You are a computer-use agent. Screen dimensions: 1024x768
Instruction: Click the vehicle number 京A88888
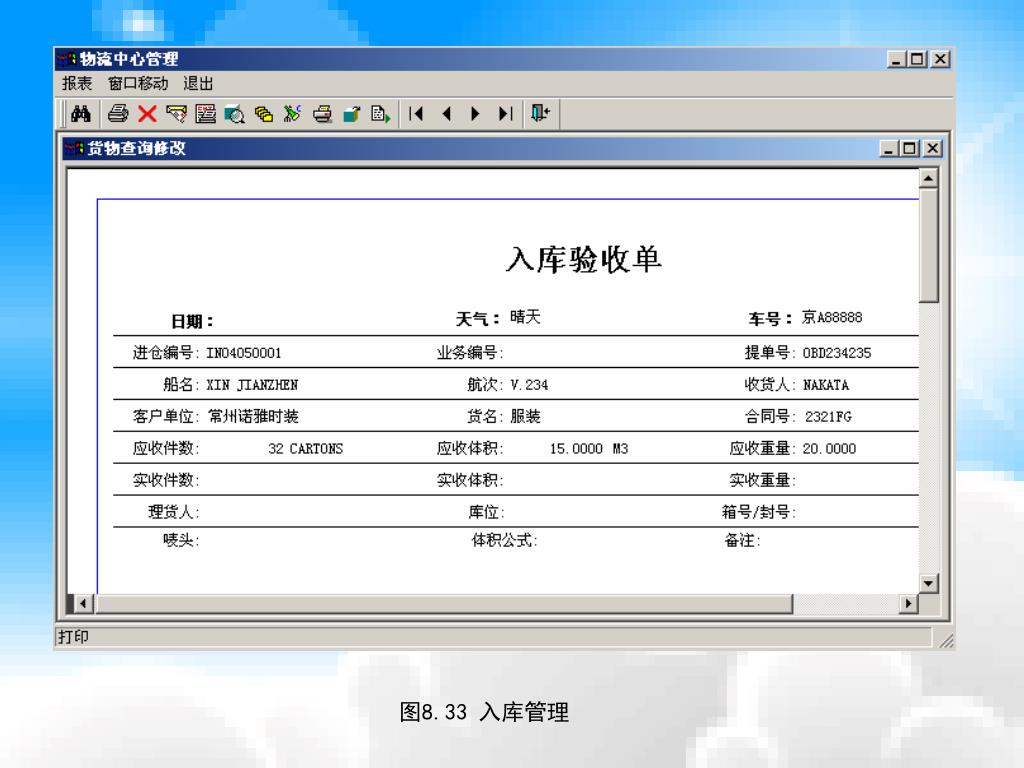(832, 317)
